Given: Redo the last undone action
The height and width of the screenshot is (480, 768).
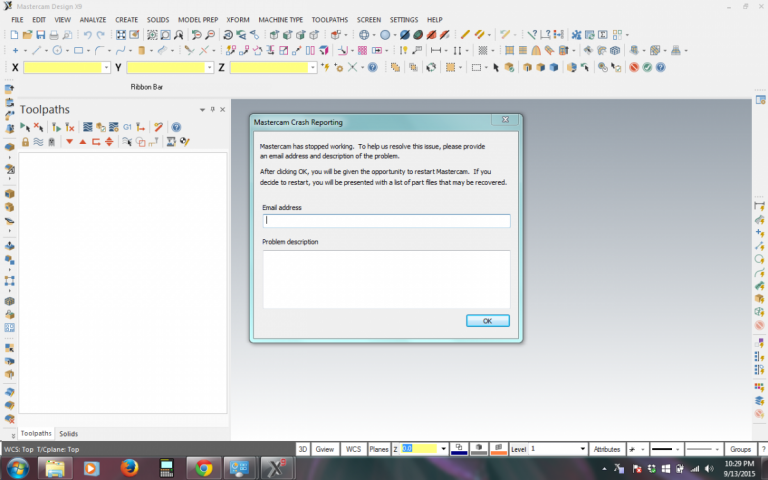Looking at the screenshot, I should click(101, 35).
